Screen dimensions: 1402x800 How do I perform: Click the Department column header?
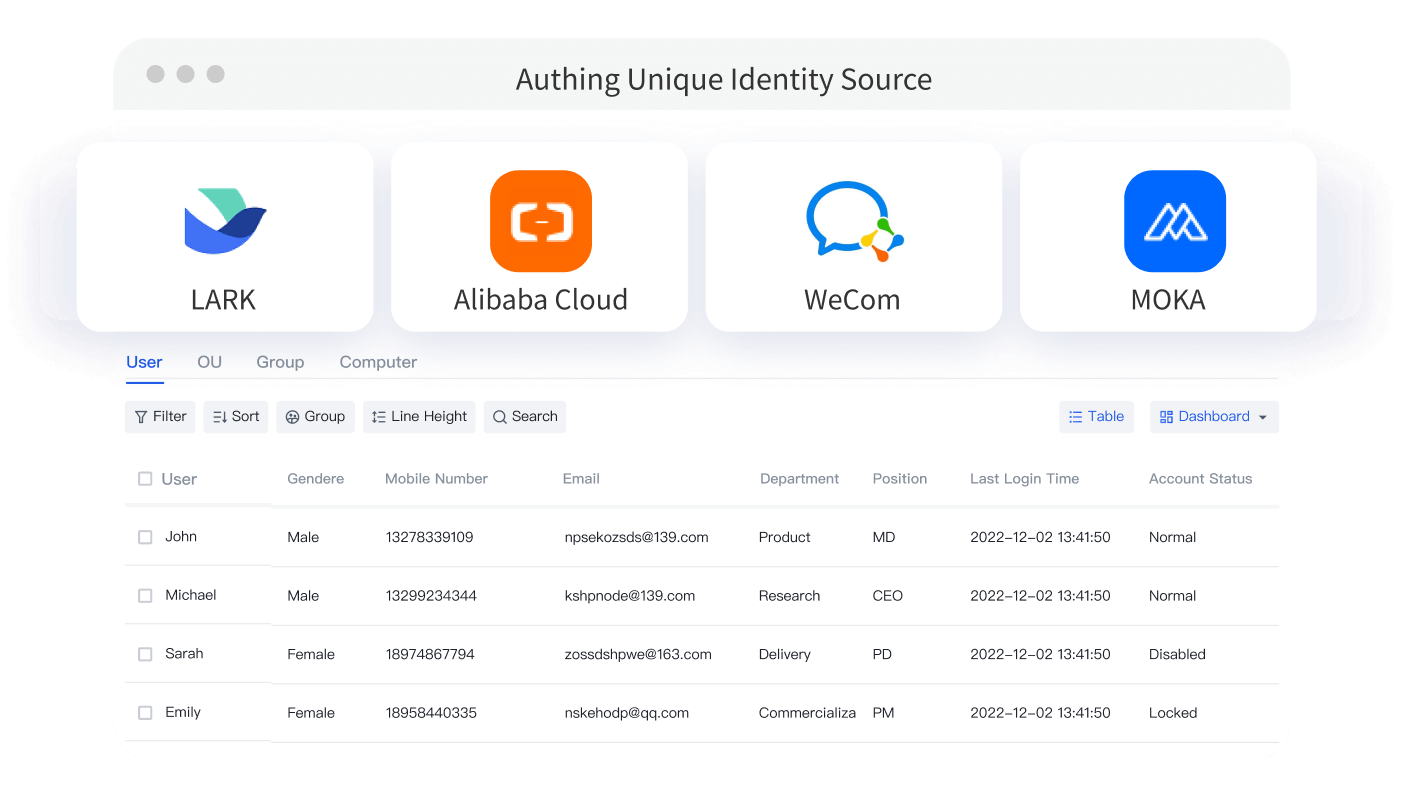(x=799, y=479)
